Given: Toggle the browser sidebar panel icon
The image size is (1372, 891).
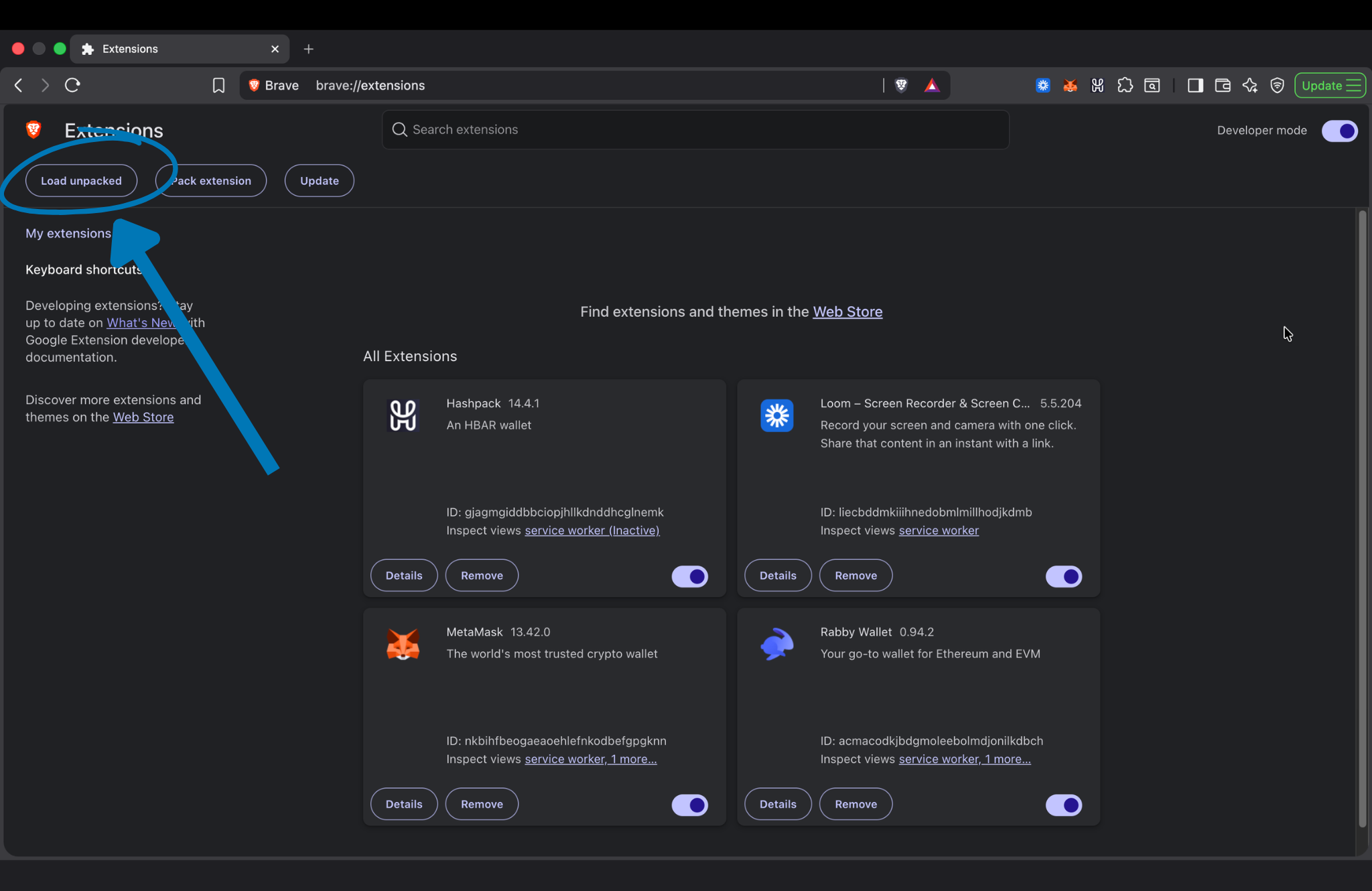Looking at the screenshot, I should (x=1195, y=85).
